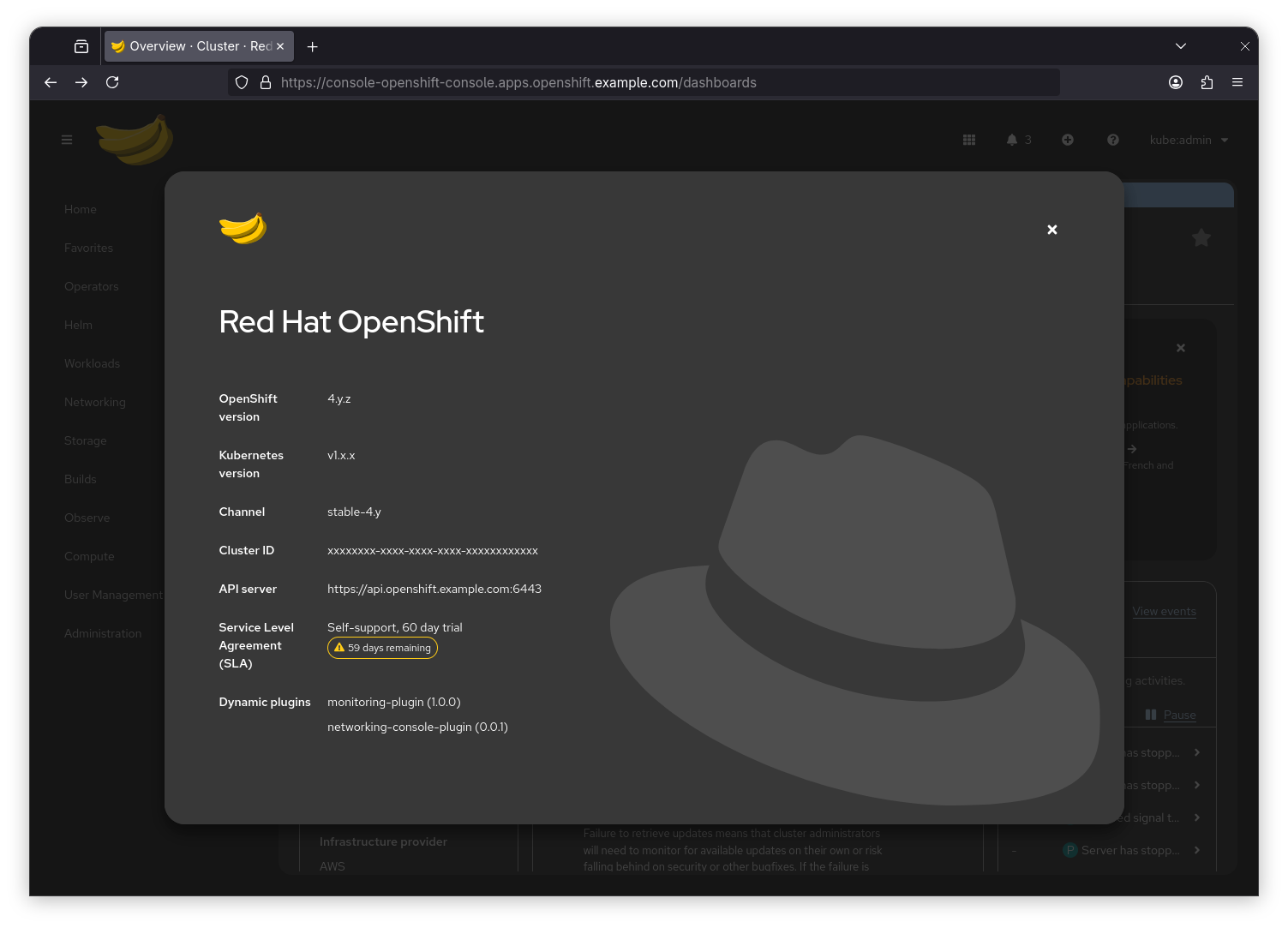Click the site tracking protection shield icon
This screenshot has width=1288, height=928.
click(x=242, y=82)
